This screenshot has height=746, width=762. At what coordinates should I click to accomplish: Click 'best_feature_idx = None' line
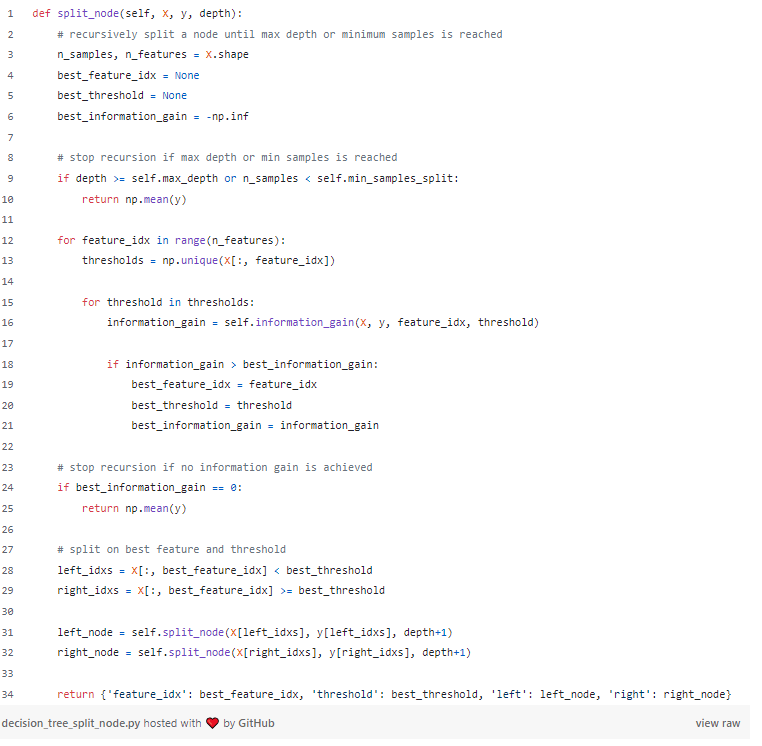click(130, 77)
